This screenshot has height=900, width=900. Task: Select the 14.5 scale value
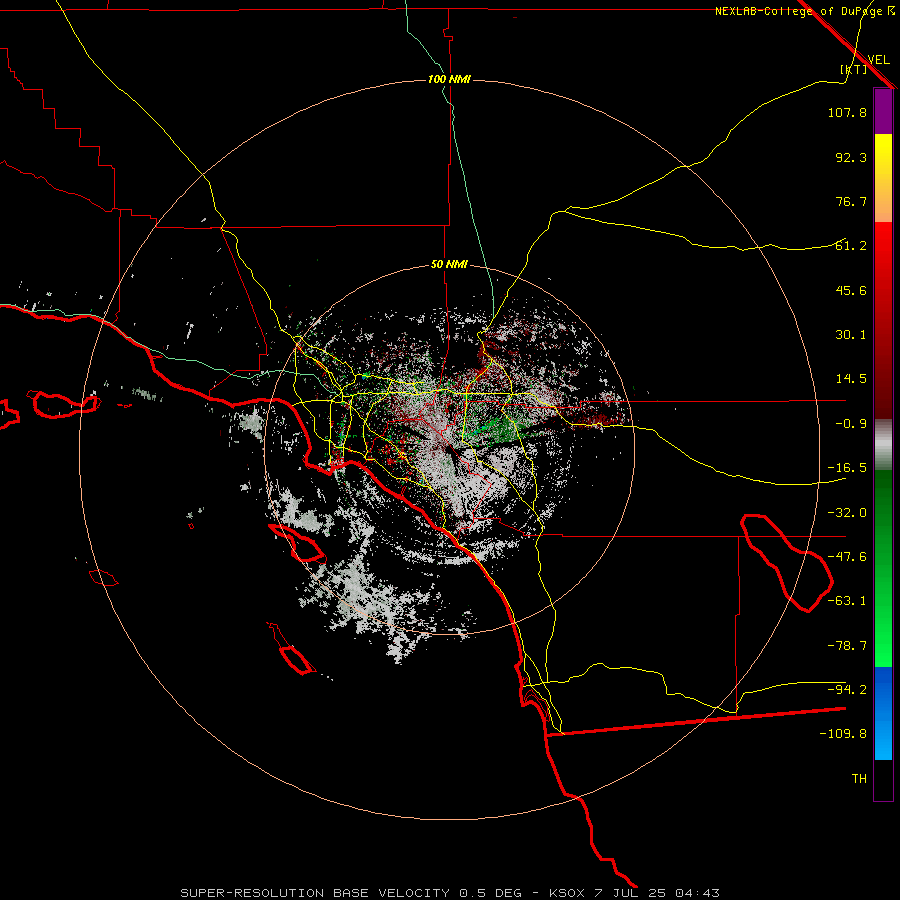click(851, 379)
